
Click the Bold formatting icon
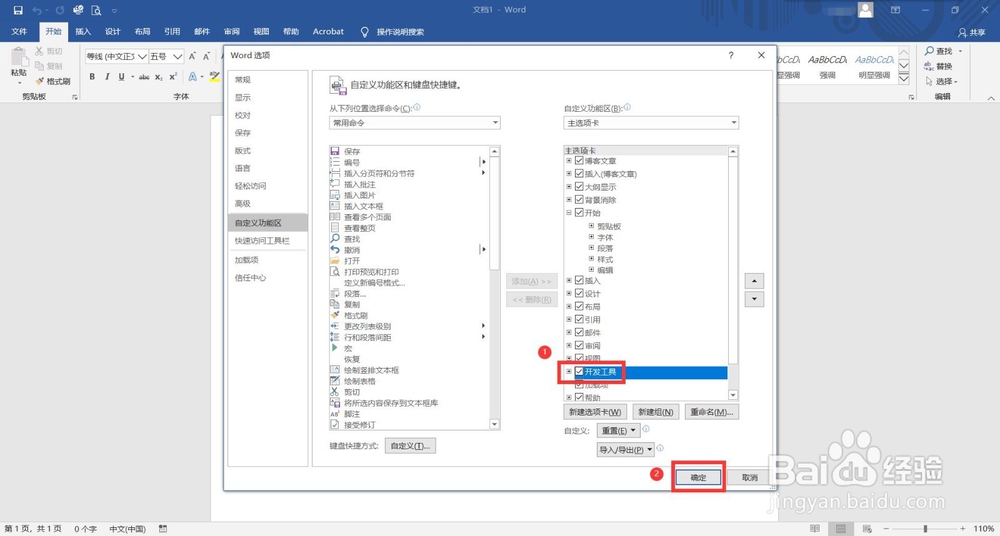click(92, 77)
